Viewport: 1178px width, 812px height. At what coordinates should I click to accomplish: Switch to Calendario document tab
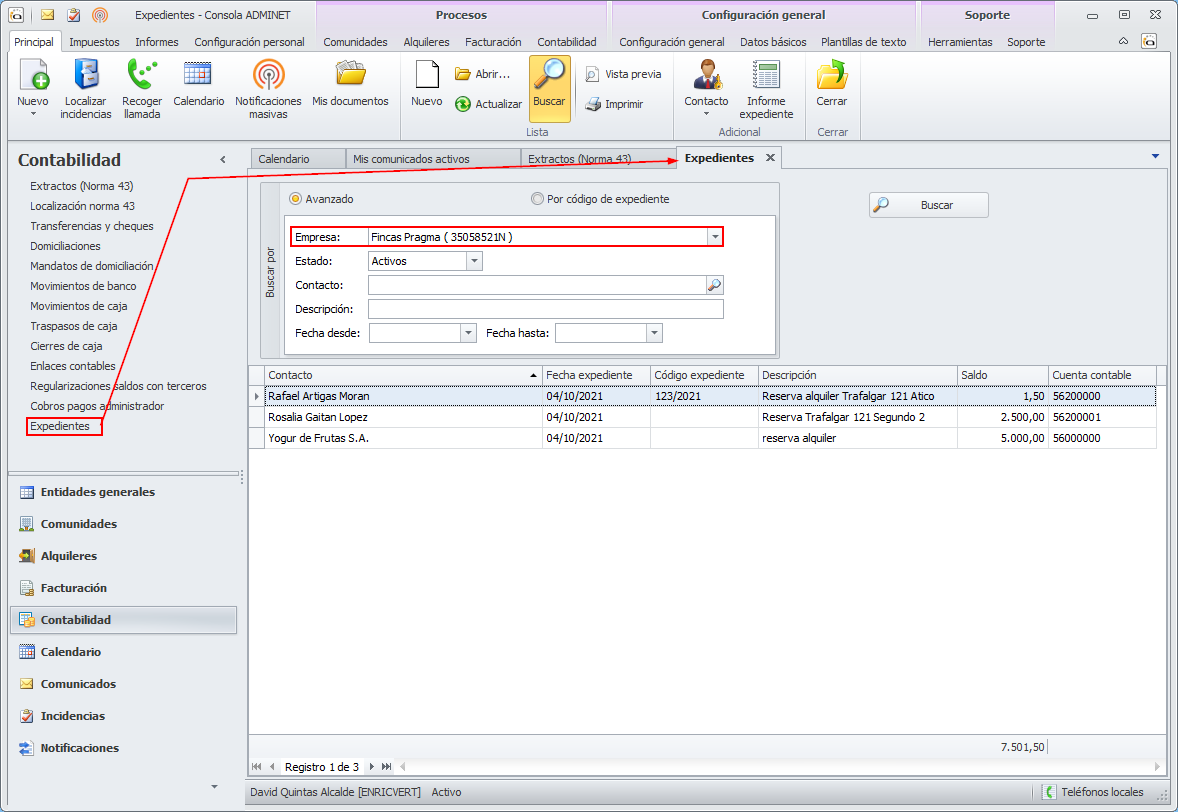(x=298, y=158)
